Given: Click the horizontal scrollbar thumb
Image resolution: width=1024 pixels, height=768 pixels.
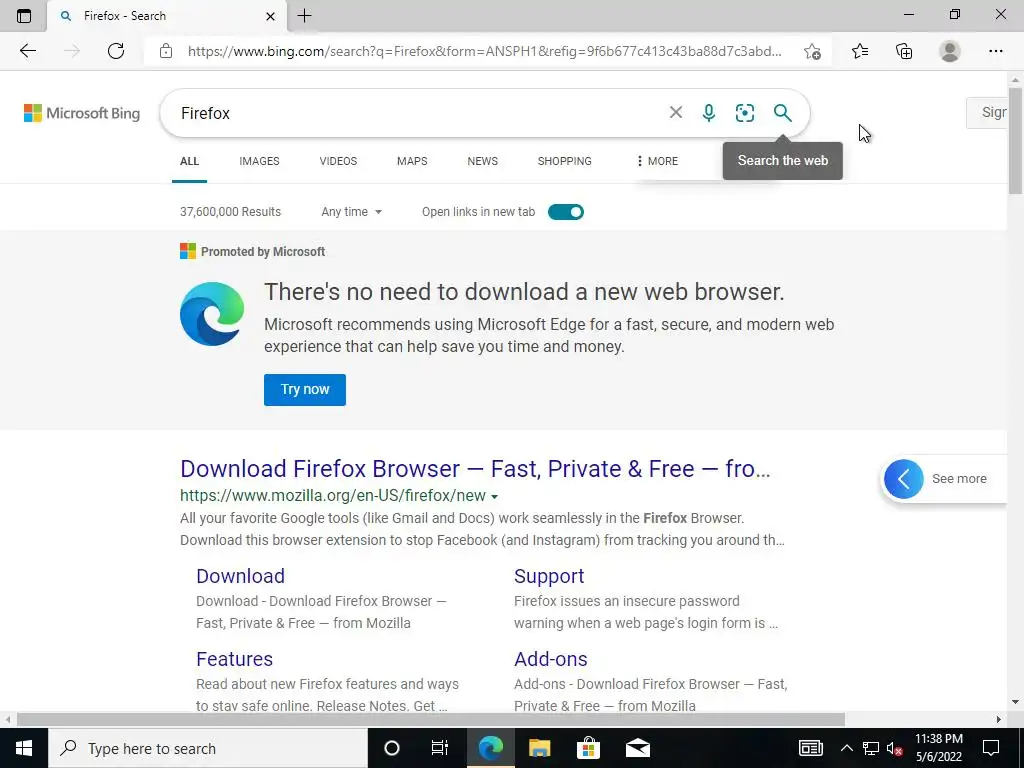Looking at the screenshot, I should tap(431, 720).
